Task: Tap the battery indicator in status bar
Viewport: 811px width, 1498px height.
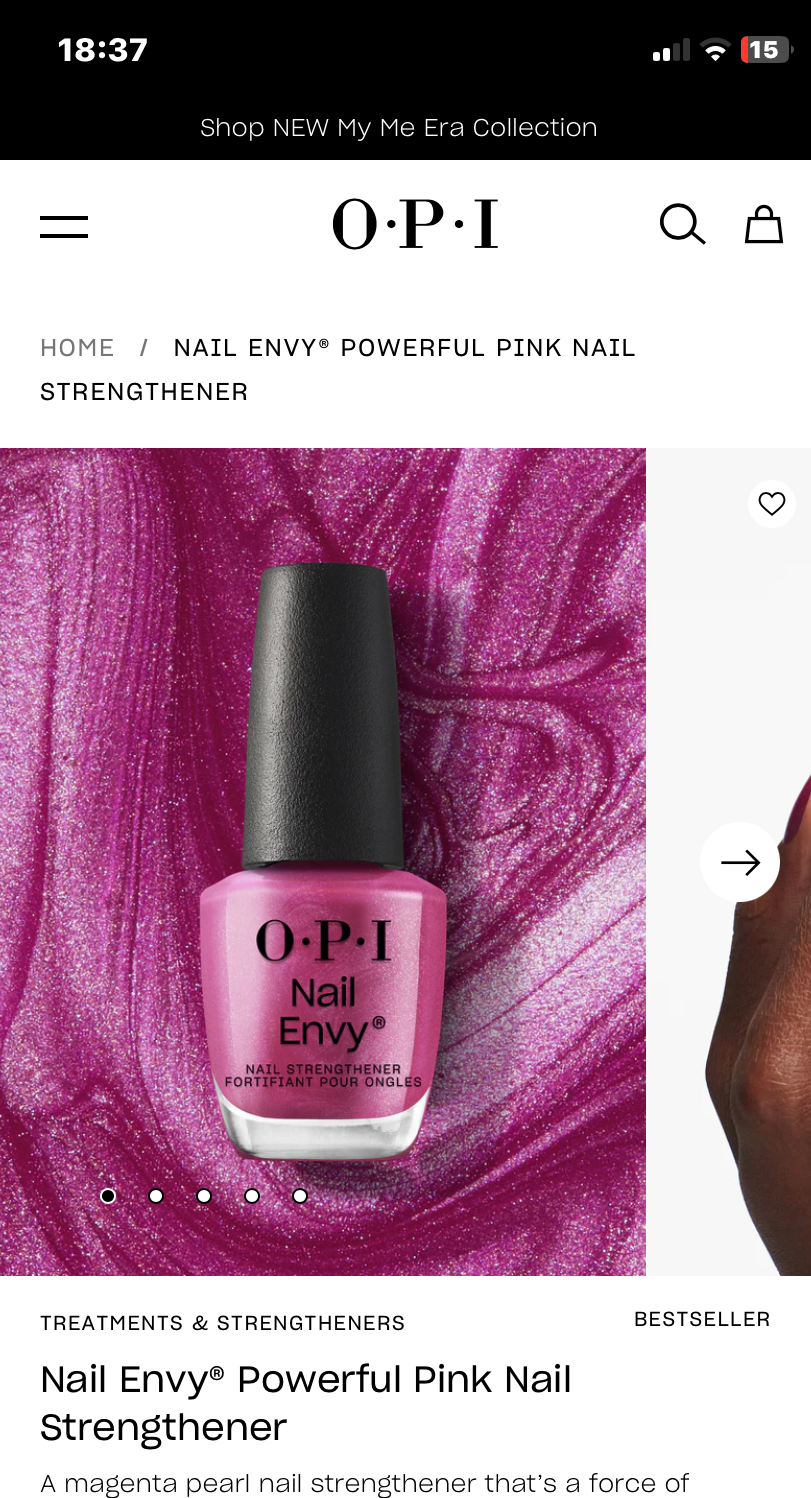Action: pos(766,50)
